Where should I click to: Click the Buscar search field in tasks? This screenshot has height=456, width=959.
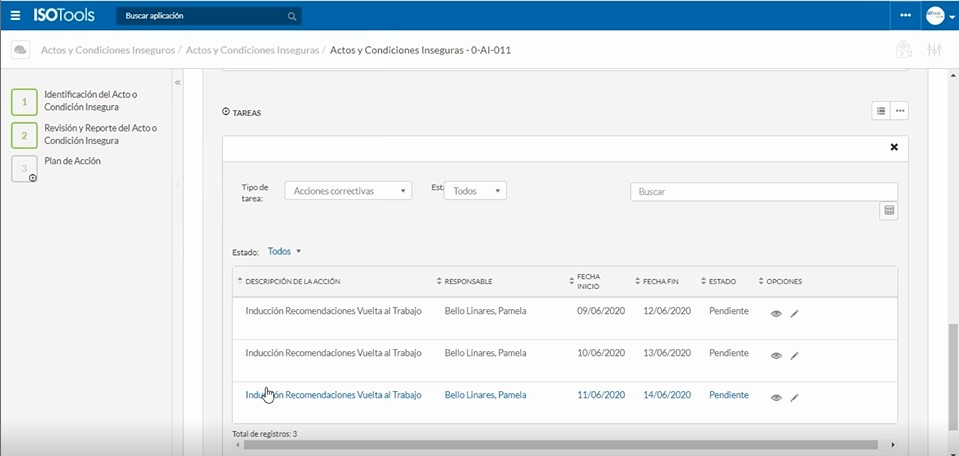pos(763,191)
